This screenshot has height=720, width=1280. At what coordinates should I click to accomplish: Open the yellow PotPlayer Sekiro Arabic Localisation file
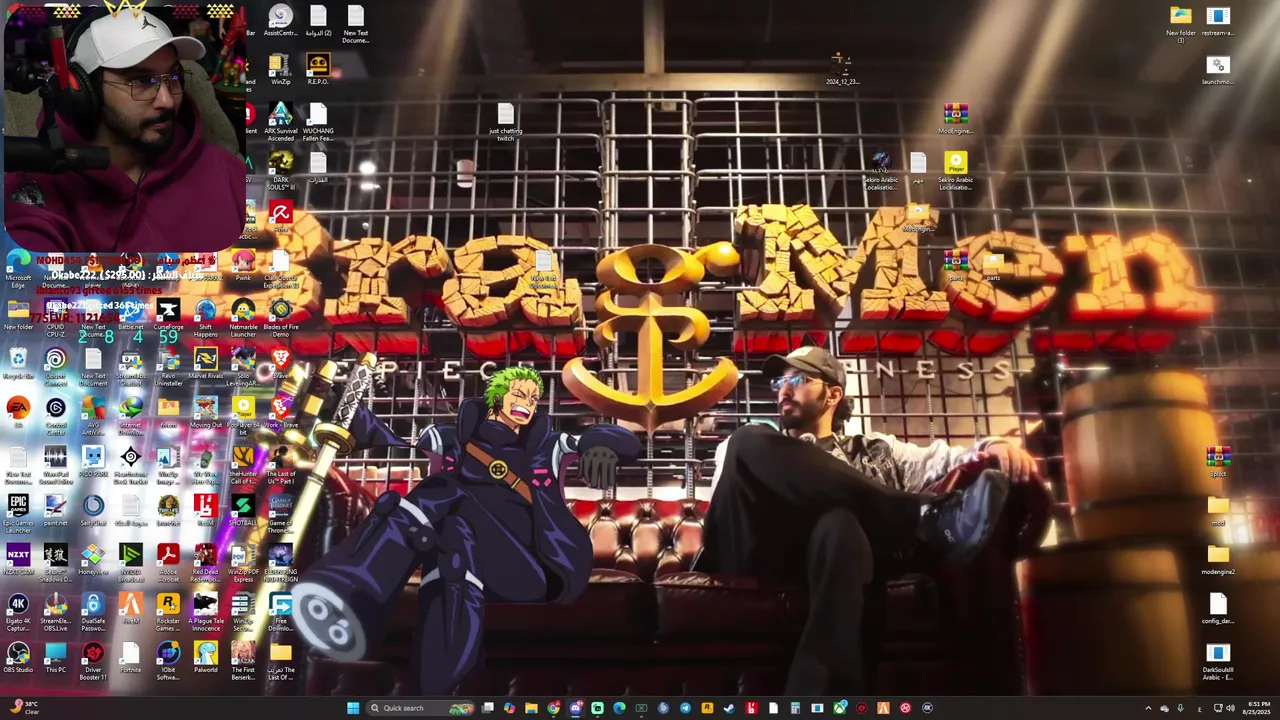(956, 170)
